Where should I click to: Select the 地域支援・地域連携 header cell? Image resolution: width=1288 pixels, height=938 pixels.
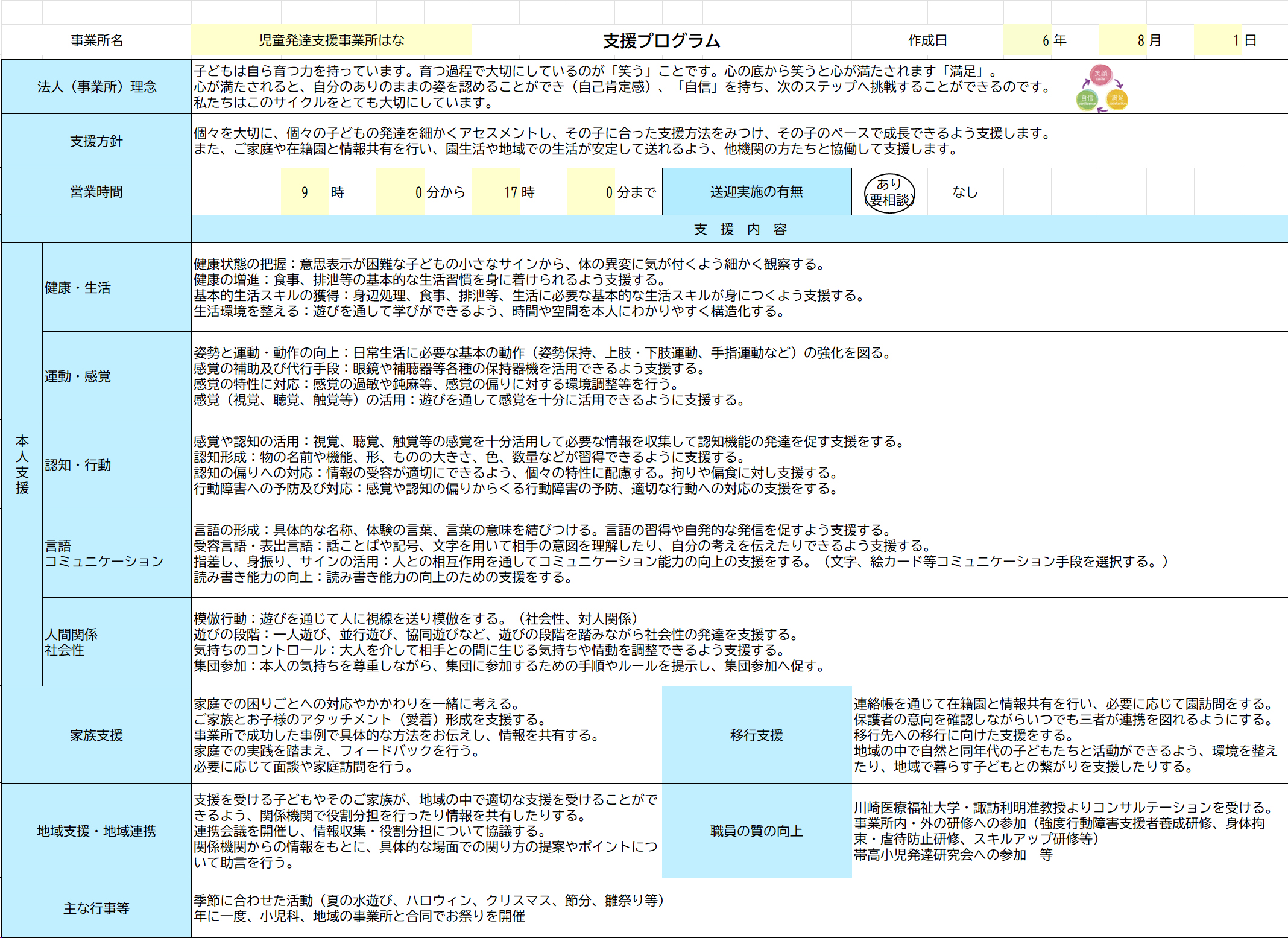click(x=96, y=831)
